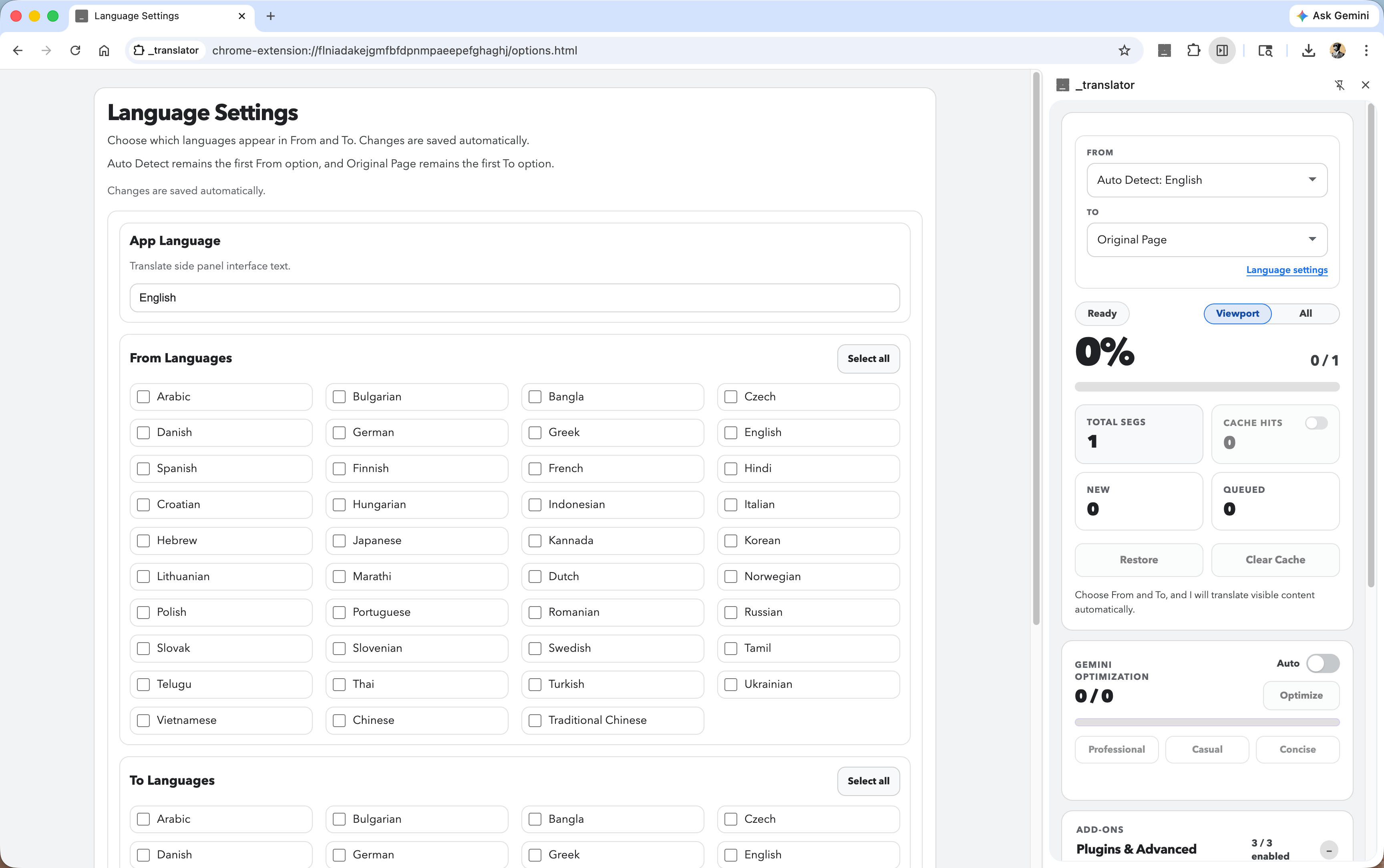1384x868 pixels.
Task: Click the Clear Cache button
Action: (1275, 560)
